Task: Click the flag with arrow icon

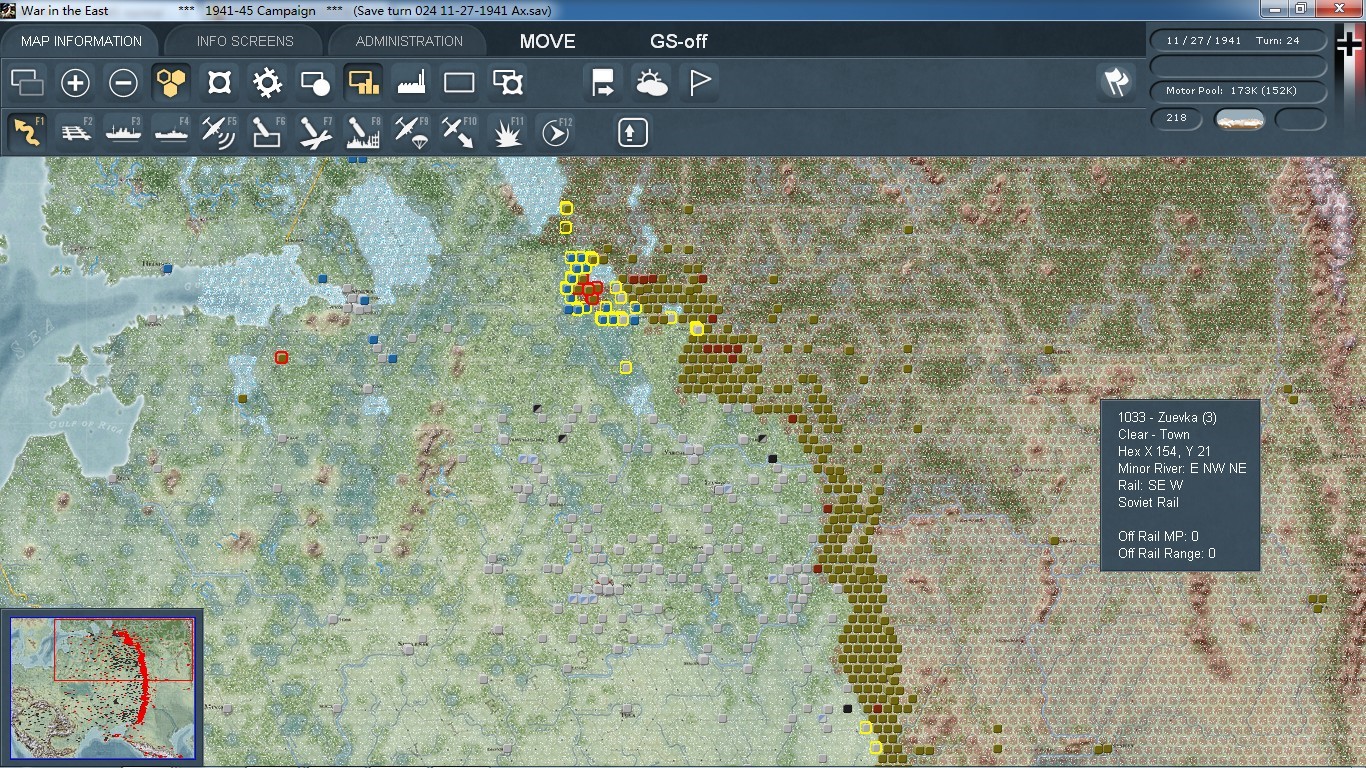Action: pyautogui.click(x=603, y=83)
